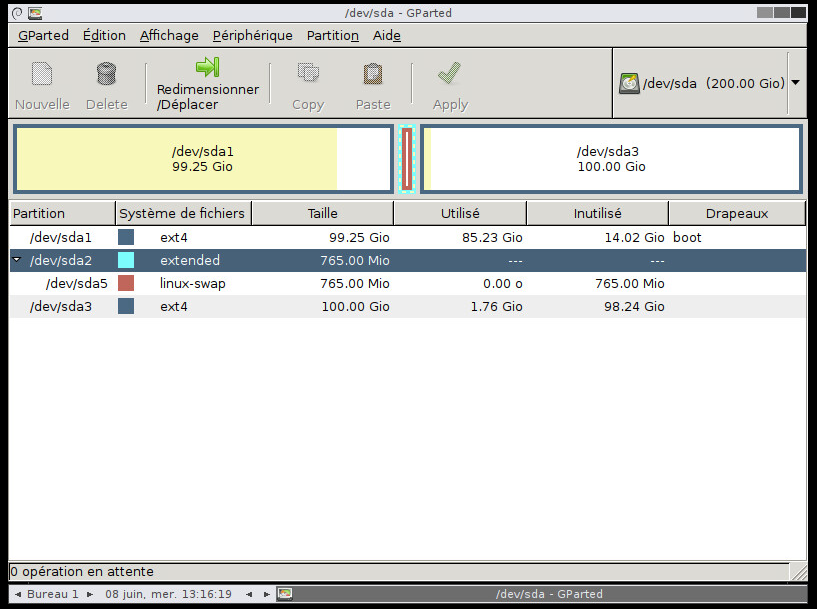Screen dimensions: 817x609
Task: Click the Nouvelle partition toolbar icon
Action: (x=42, y=74)
